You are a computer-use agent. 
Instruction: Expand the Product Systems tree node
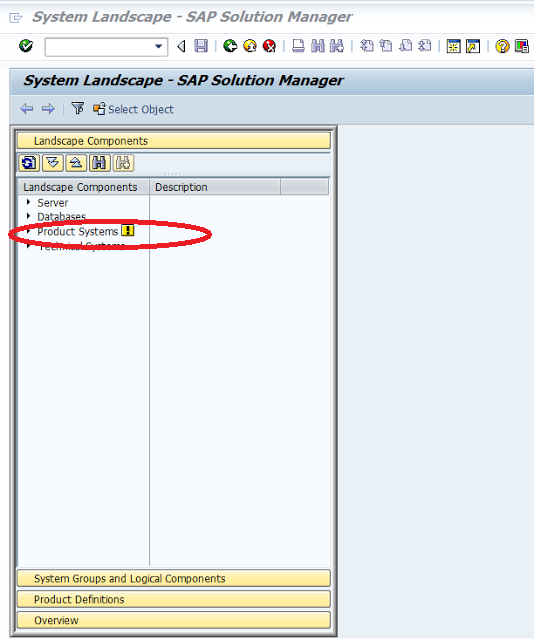tap(28, 231)
